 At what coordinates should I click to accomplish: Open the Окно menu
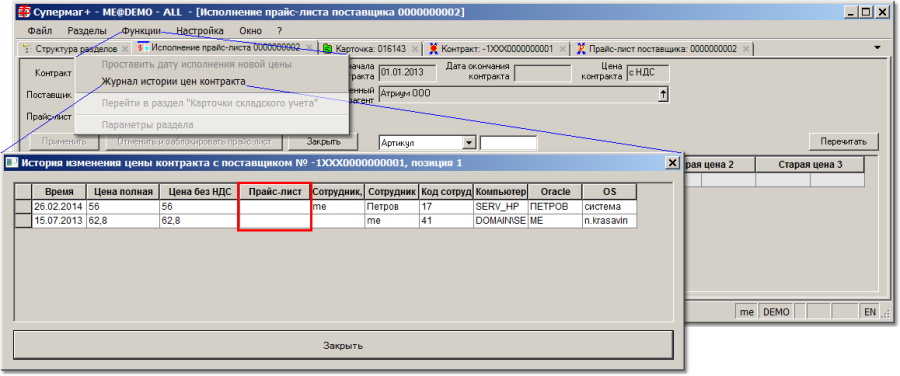(251, 31)
